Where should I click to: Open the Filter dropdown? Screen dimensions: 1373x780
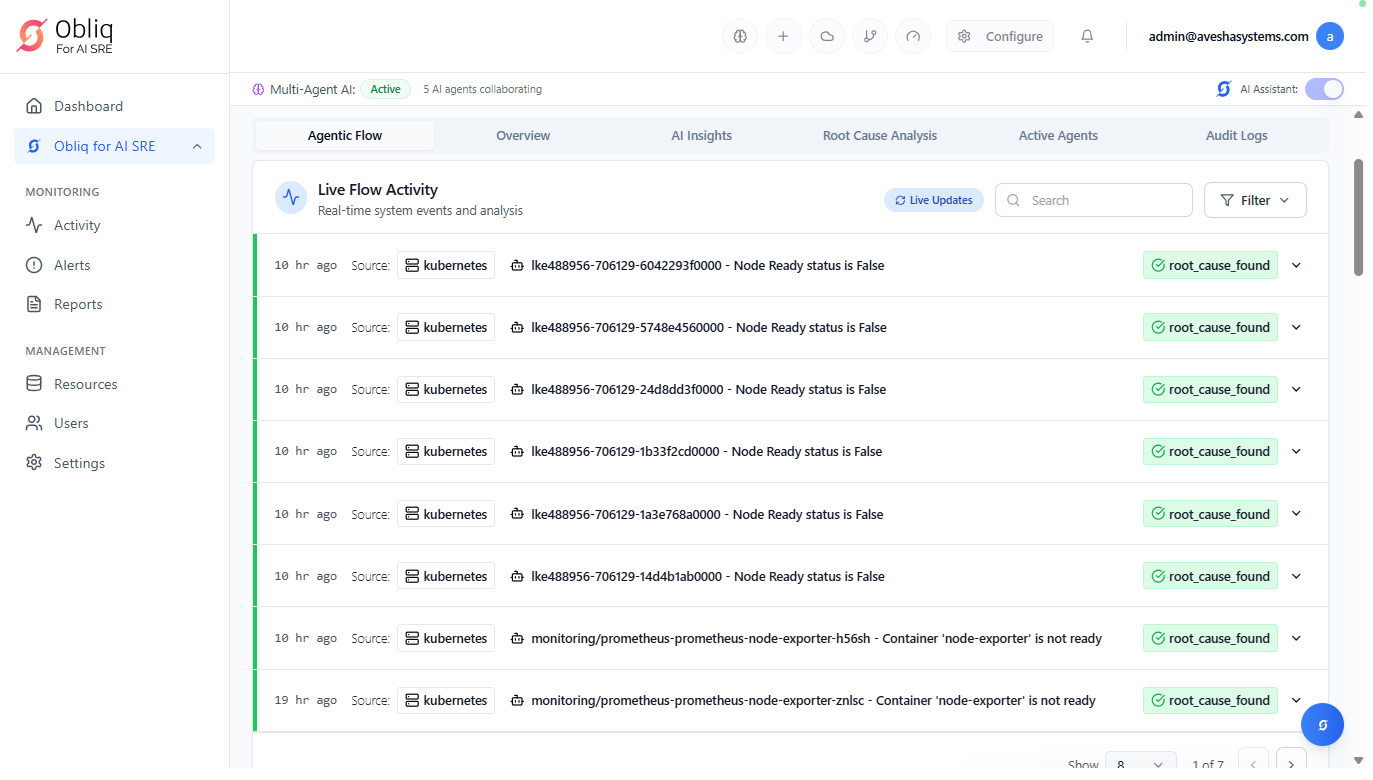[x=1255, y=200]
